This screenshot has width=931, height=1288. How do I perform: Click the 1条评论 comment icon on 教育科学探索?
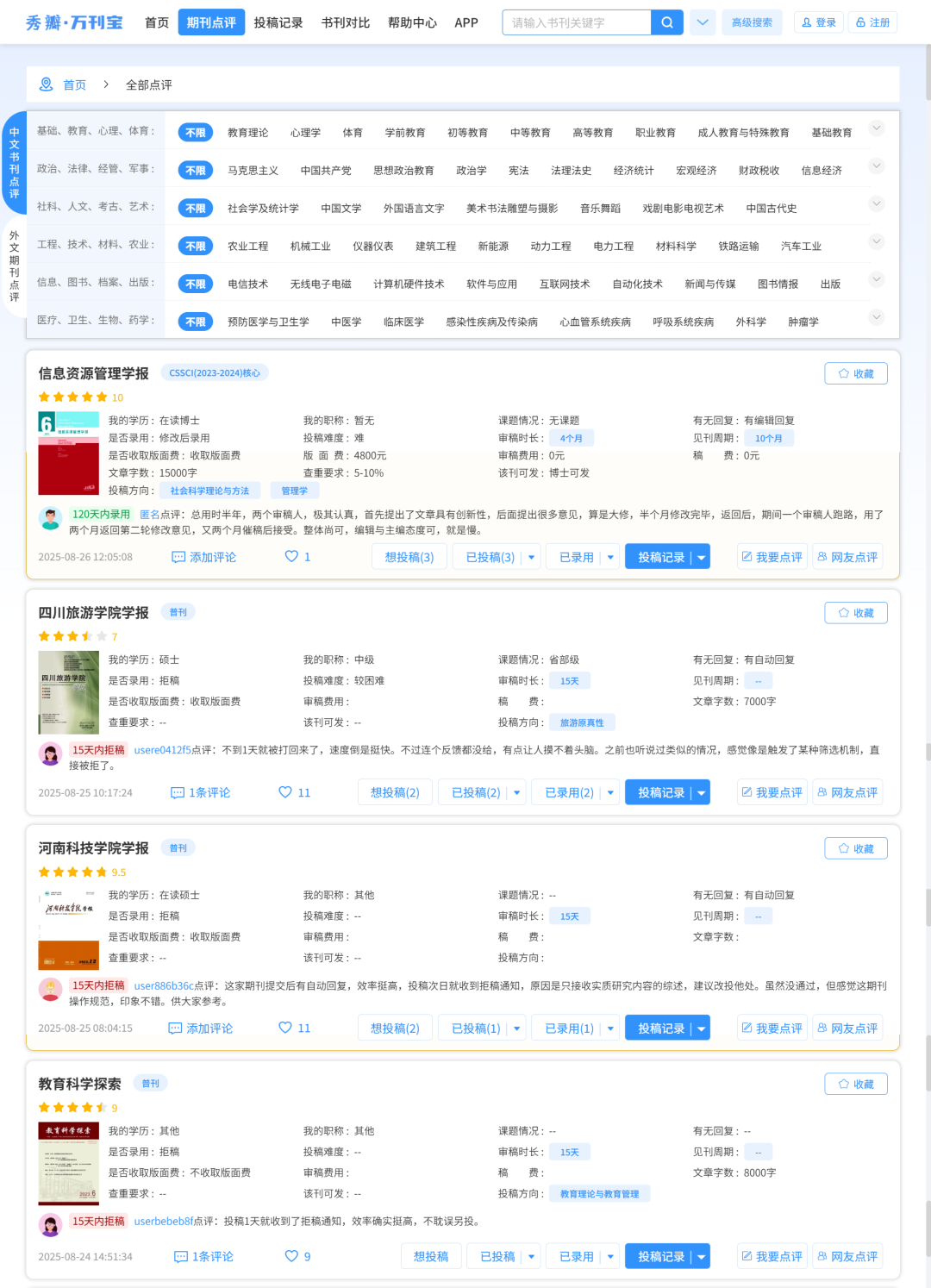coord(181,1257)
